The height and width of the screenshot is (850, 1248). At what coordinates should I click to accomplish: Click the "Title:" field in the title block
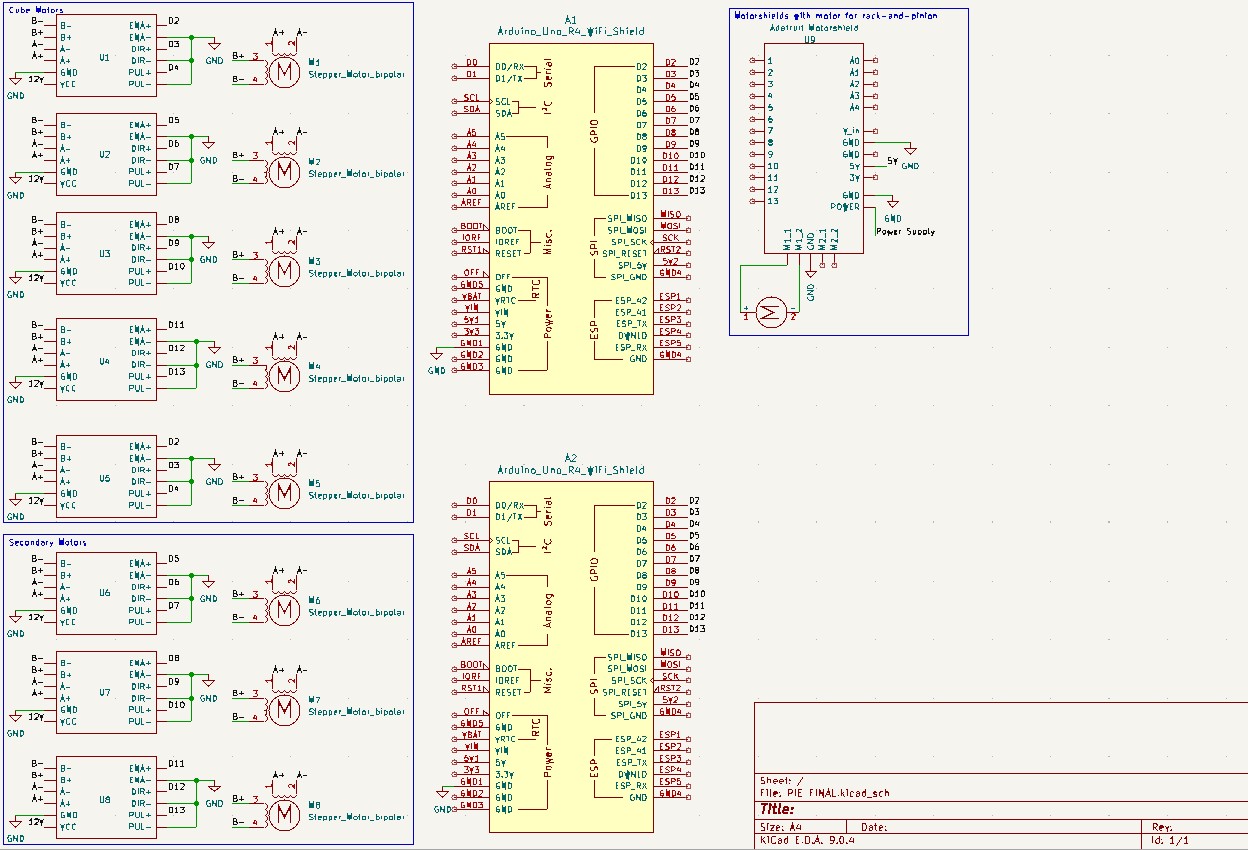click(778, 809)
